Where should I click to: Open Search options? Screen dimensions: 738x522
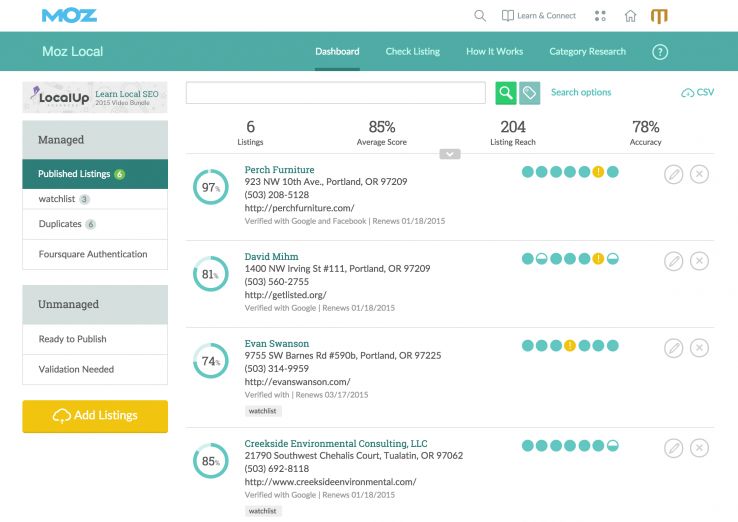pyautogui.click(x=581, y=92)
